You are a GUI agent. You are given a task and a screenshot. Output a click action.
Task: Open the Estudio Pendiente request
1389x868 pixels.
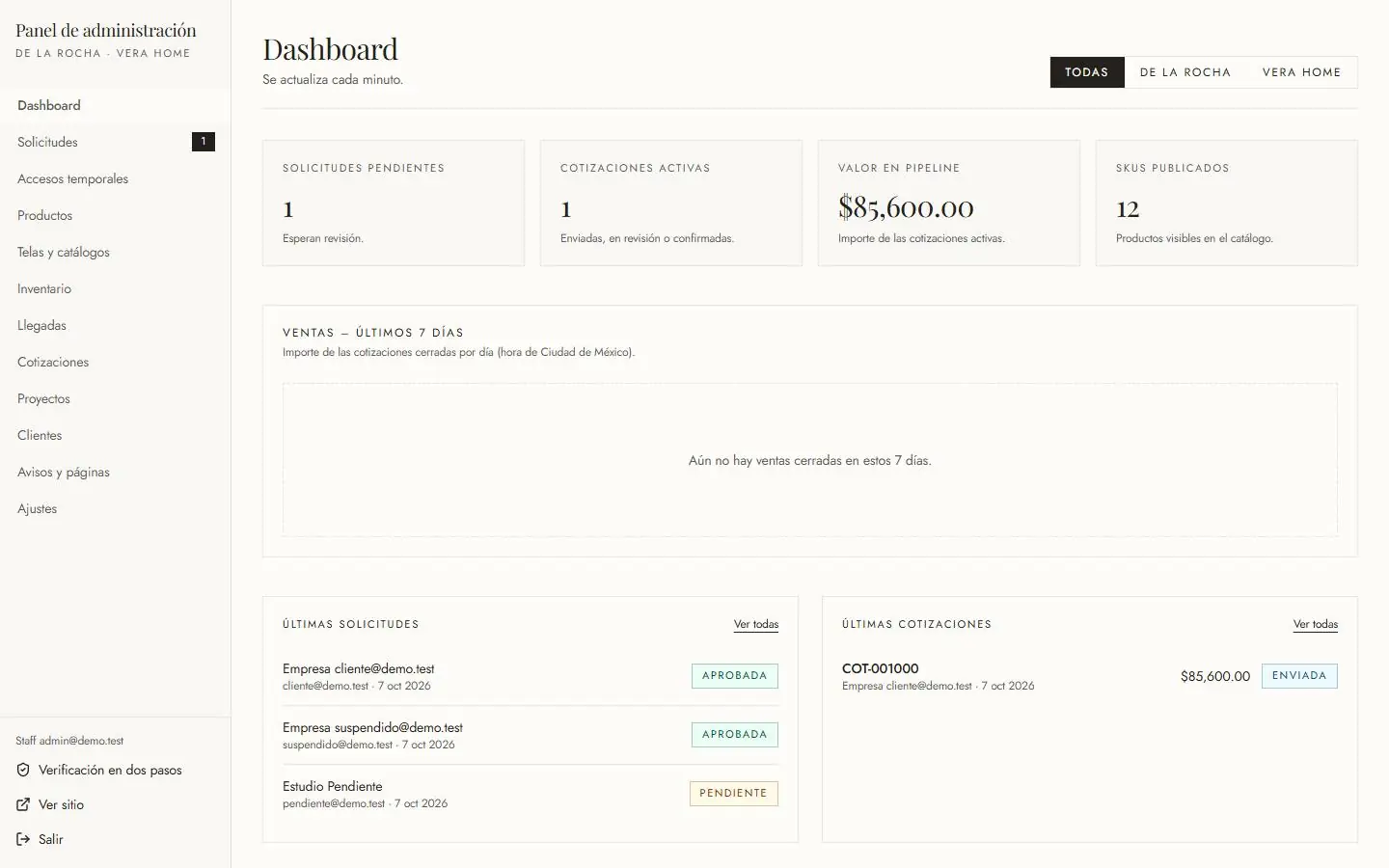point(531,794)
